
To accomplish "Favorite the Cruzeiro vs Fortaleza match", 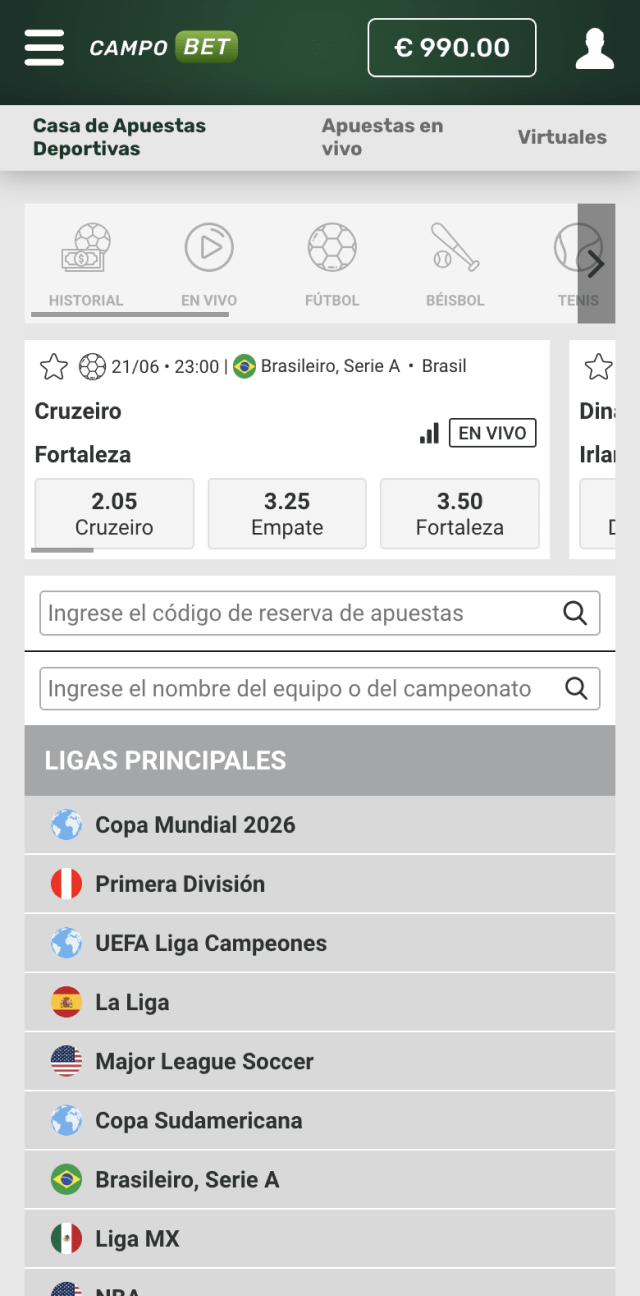I will pos(54,367).
